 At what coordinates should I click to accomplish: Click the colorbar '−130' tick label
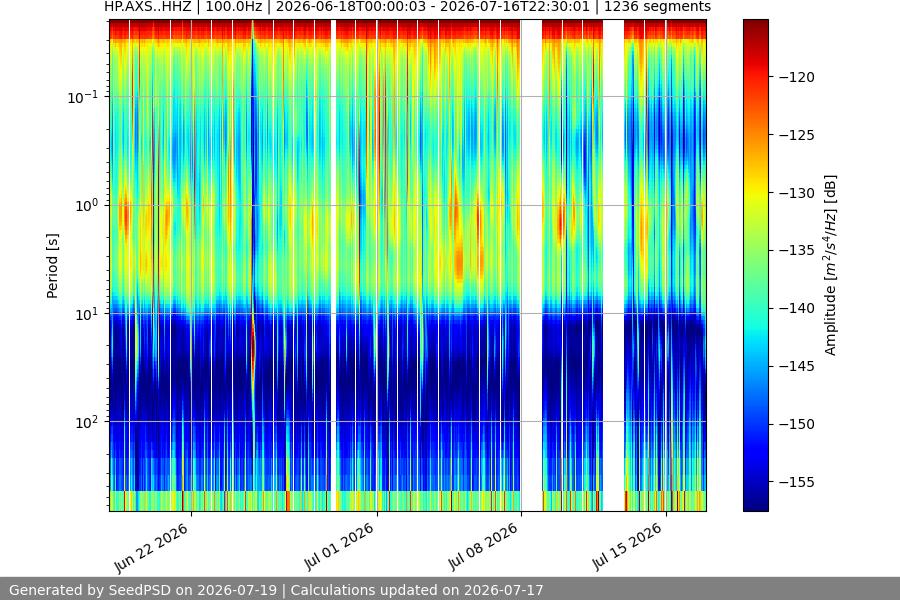[797, 193]
